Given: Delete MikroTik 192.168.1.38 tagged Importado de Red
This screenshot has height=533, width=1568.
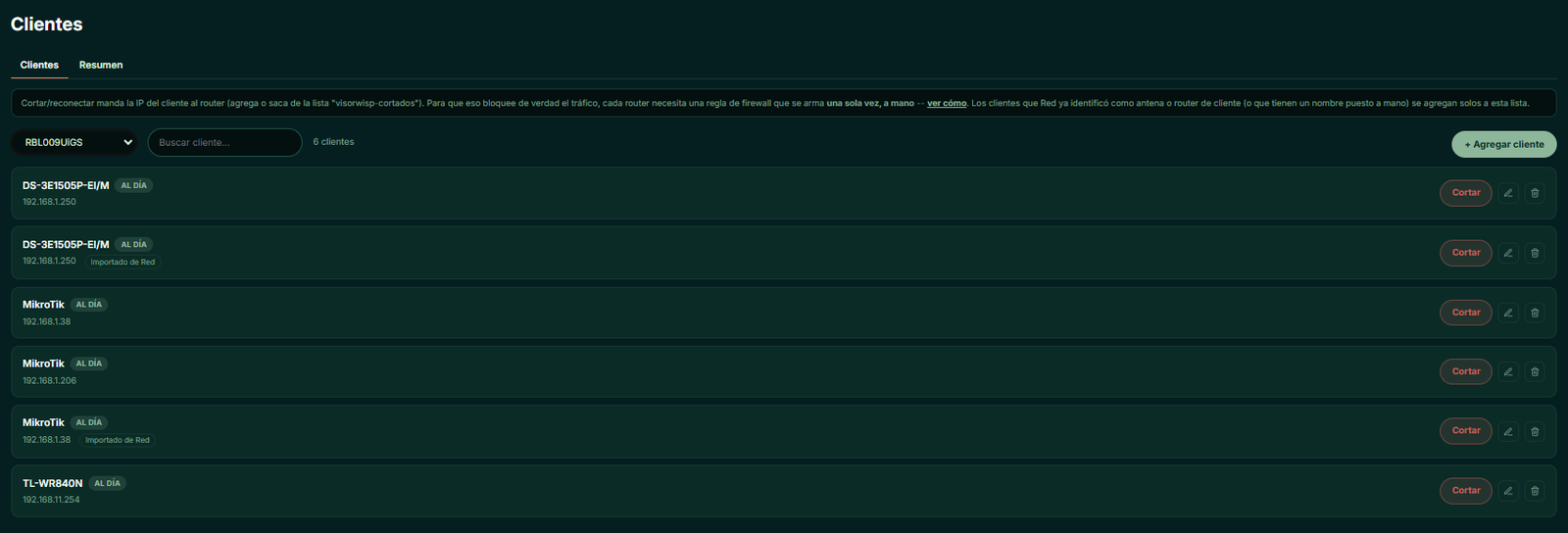Looking at the screenshot, I should coord(1535,431).
